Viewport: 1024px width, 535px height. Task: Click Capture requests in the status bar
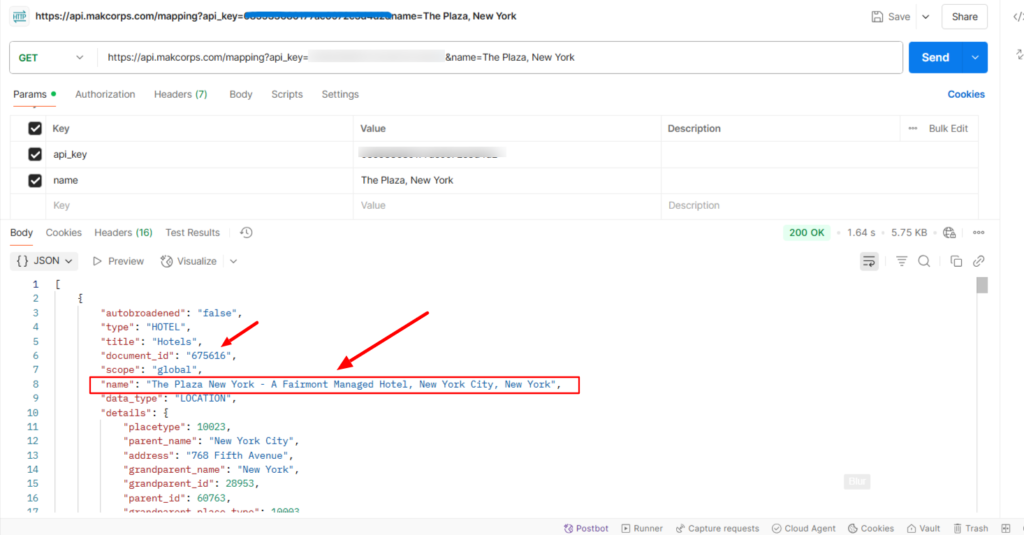click(x=717, y=528)
